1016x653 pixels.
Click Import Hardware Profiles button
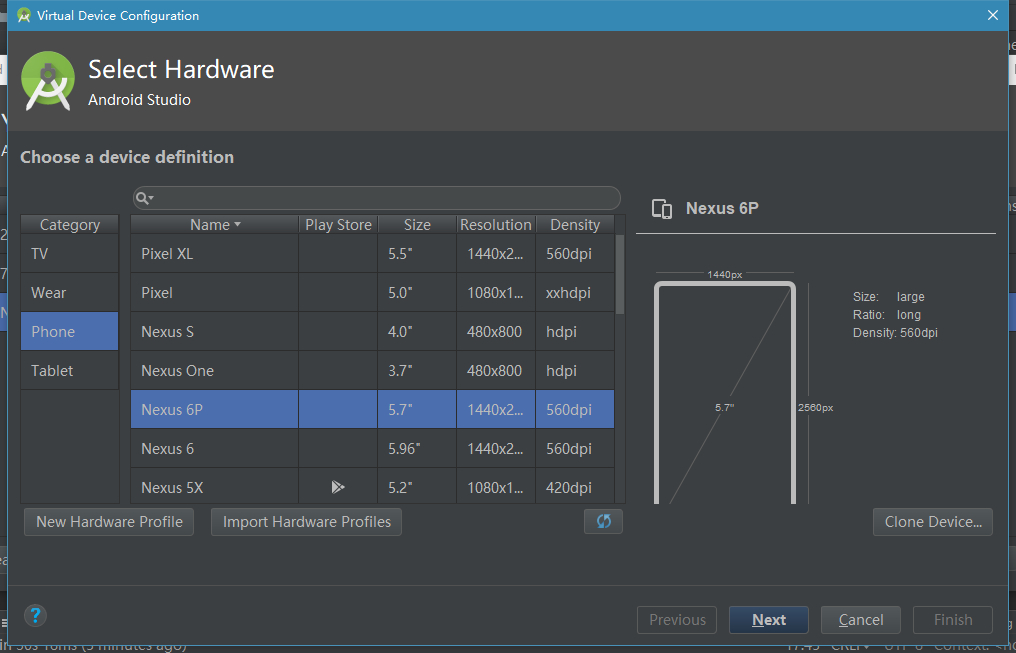point(306,521)
